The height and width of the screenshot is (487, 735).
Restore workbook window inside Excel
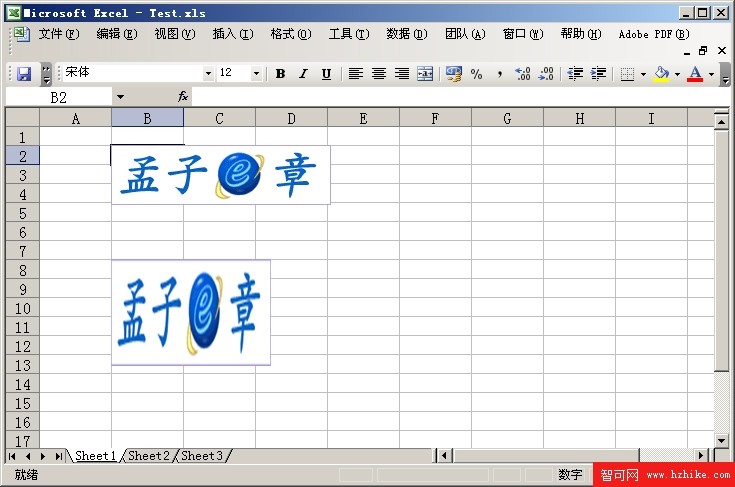(703, 51)
